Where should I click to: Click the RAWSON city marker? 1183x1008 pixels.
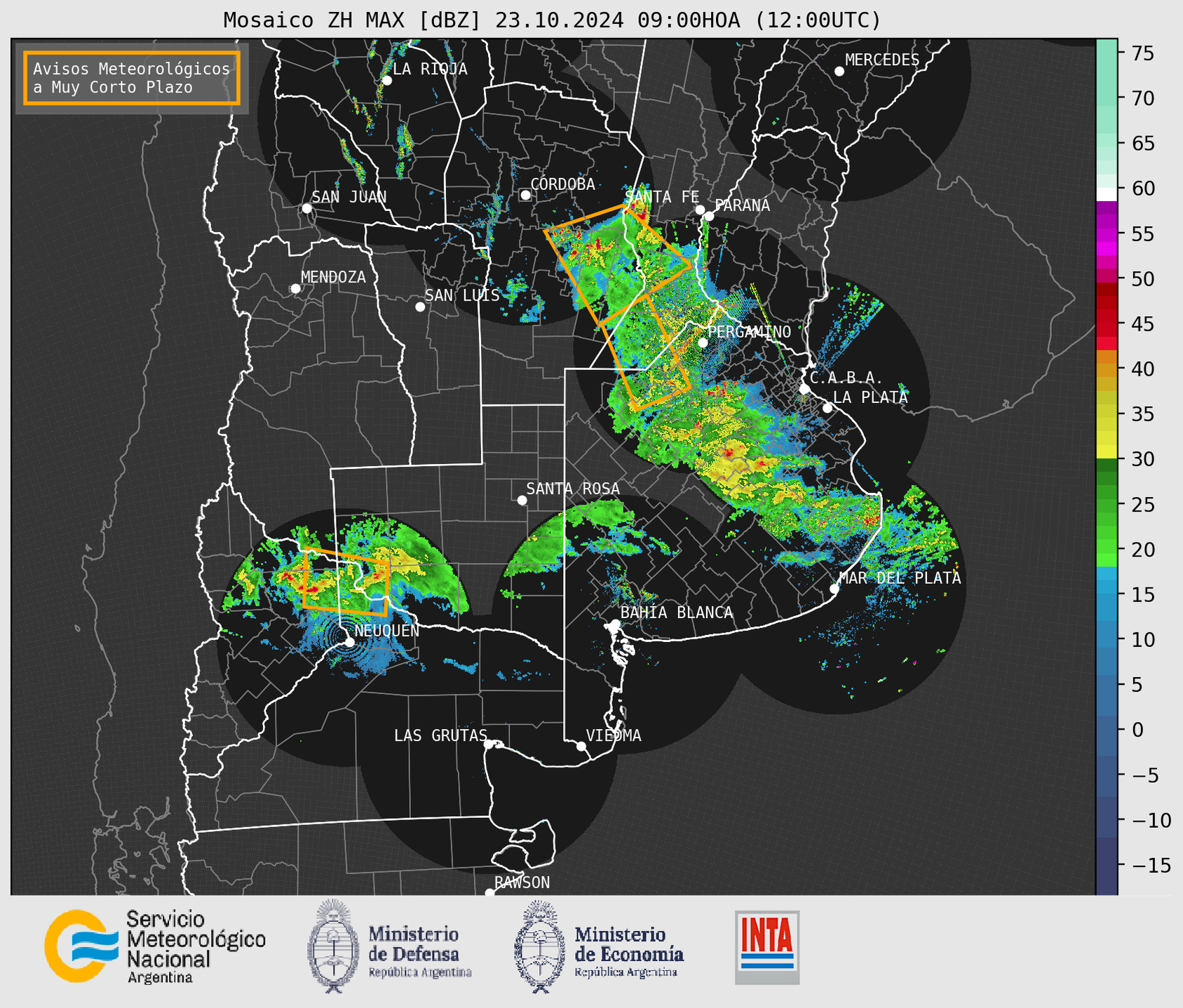pos(489,892)
